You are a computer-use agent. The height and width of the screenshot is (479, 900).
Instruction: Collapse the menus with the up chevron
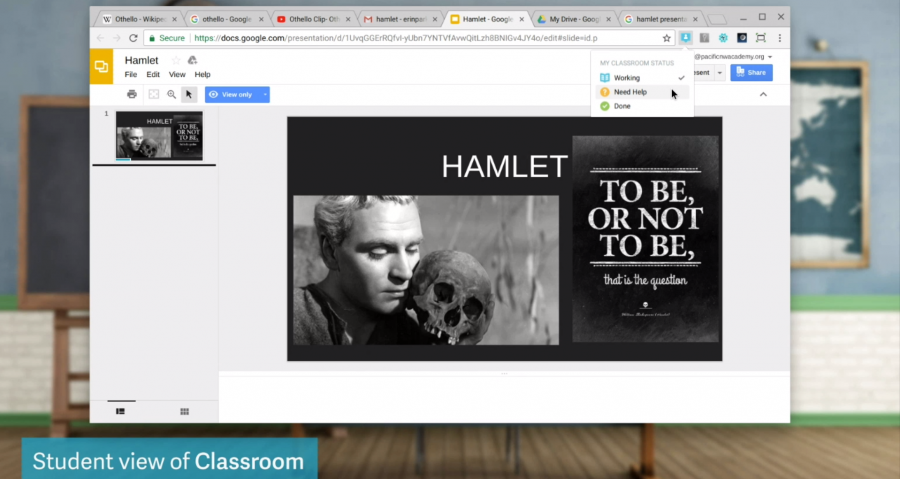763,94
